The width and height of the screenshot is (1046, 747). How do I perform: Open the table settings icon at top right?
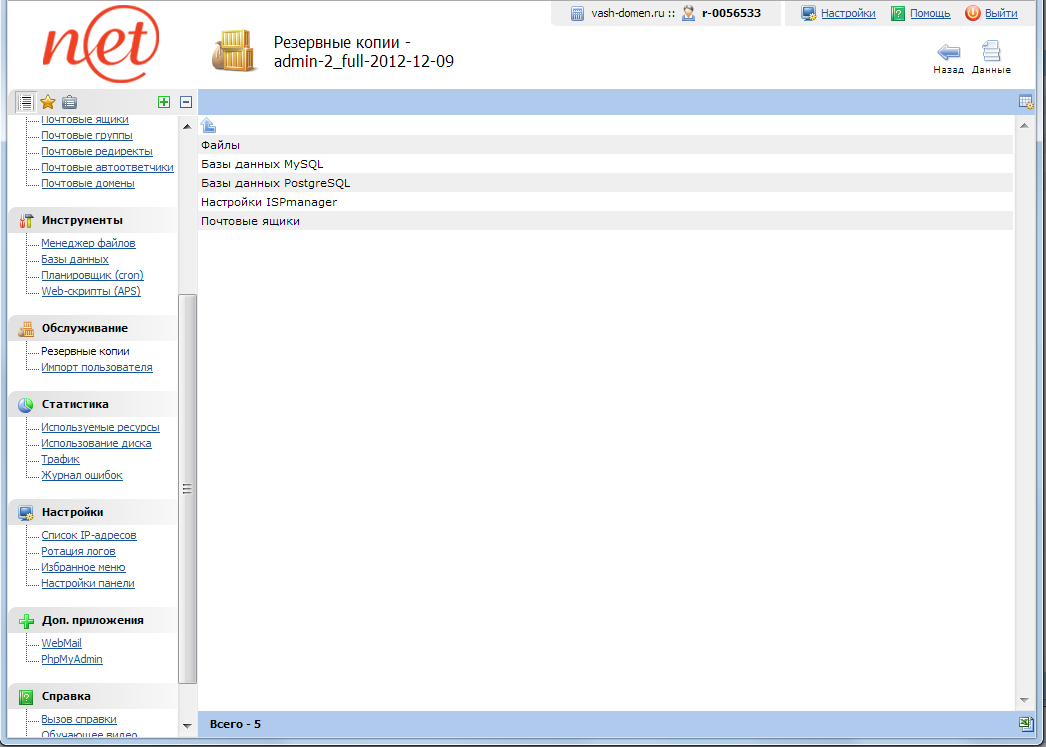[x=1025, y=102]
